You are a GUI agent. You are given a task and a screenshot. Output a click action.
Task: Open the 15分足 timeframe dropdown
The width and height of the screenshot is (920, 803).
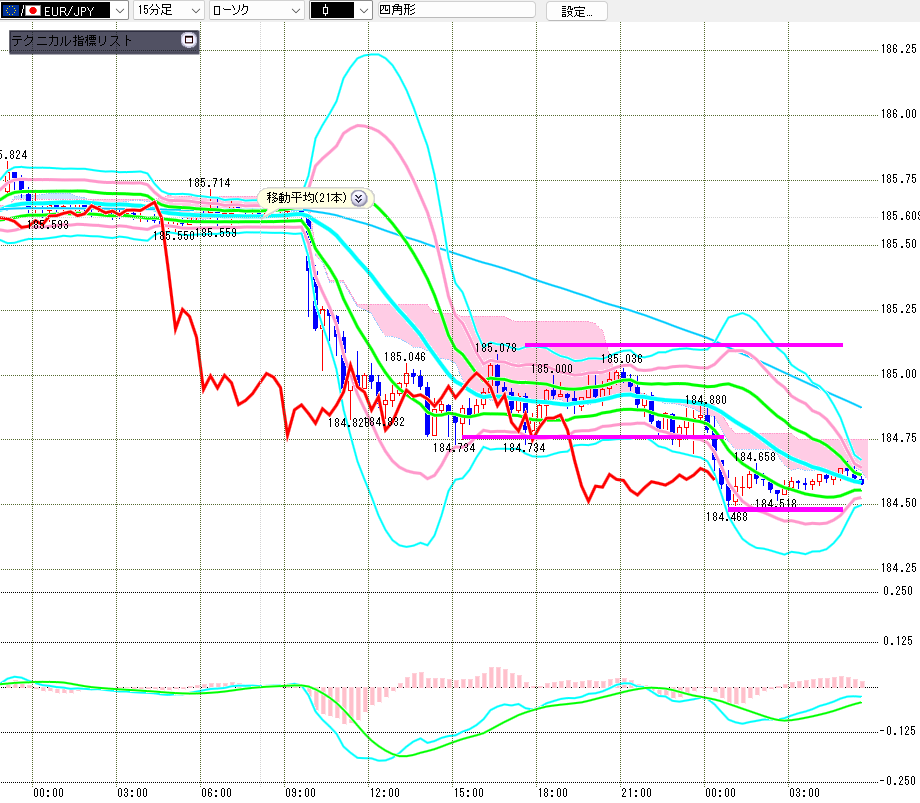(x=195, y=11)
